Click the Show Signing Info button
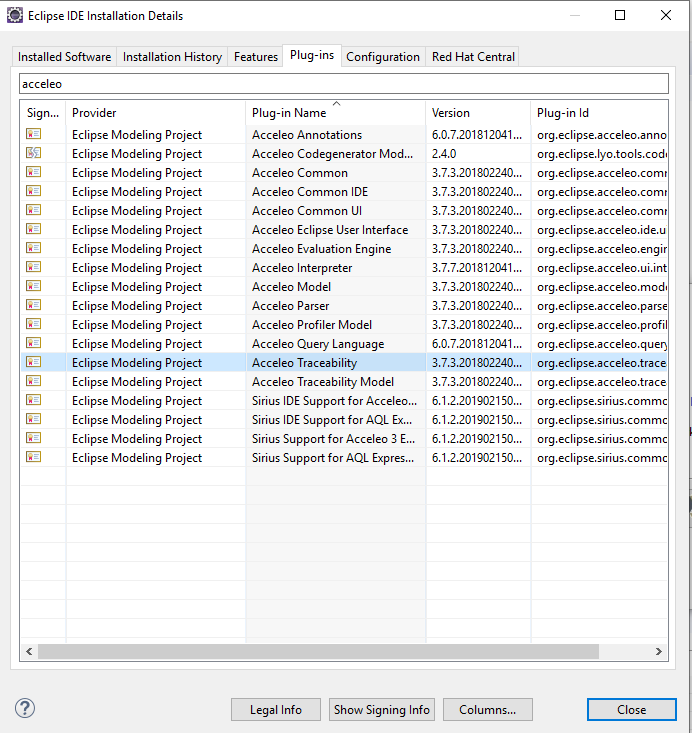This screenshot has width=692, height=733. (382, 710)
